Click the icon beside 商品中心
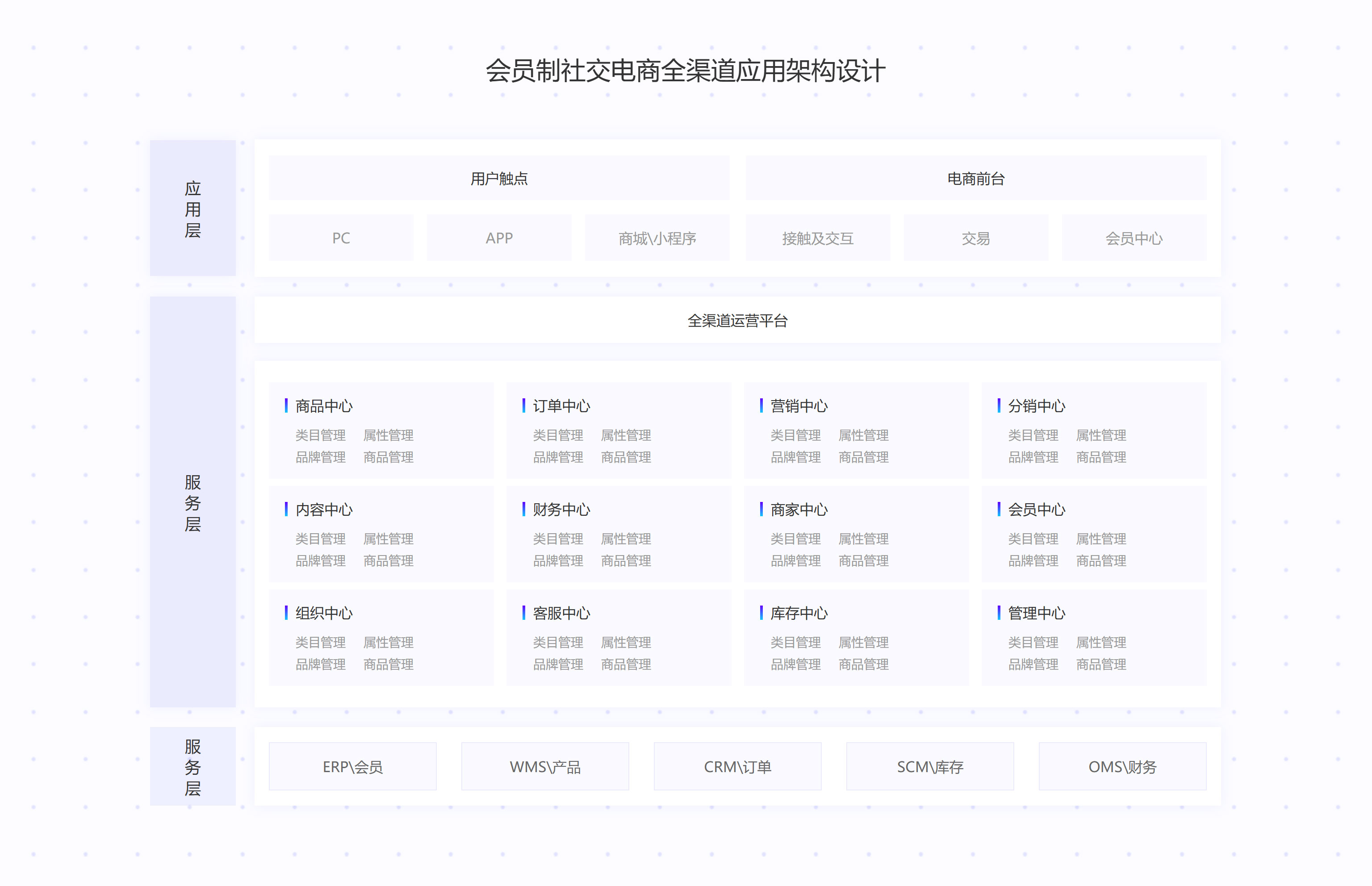The height and width of the screenshot is (886, 1372). (288, 406)
